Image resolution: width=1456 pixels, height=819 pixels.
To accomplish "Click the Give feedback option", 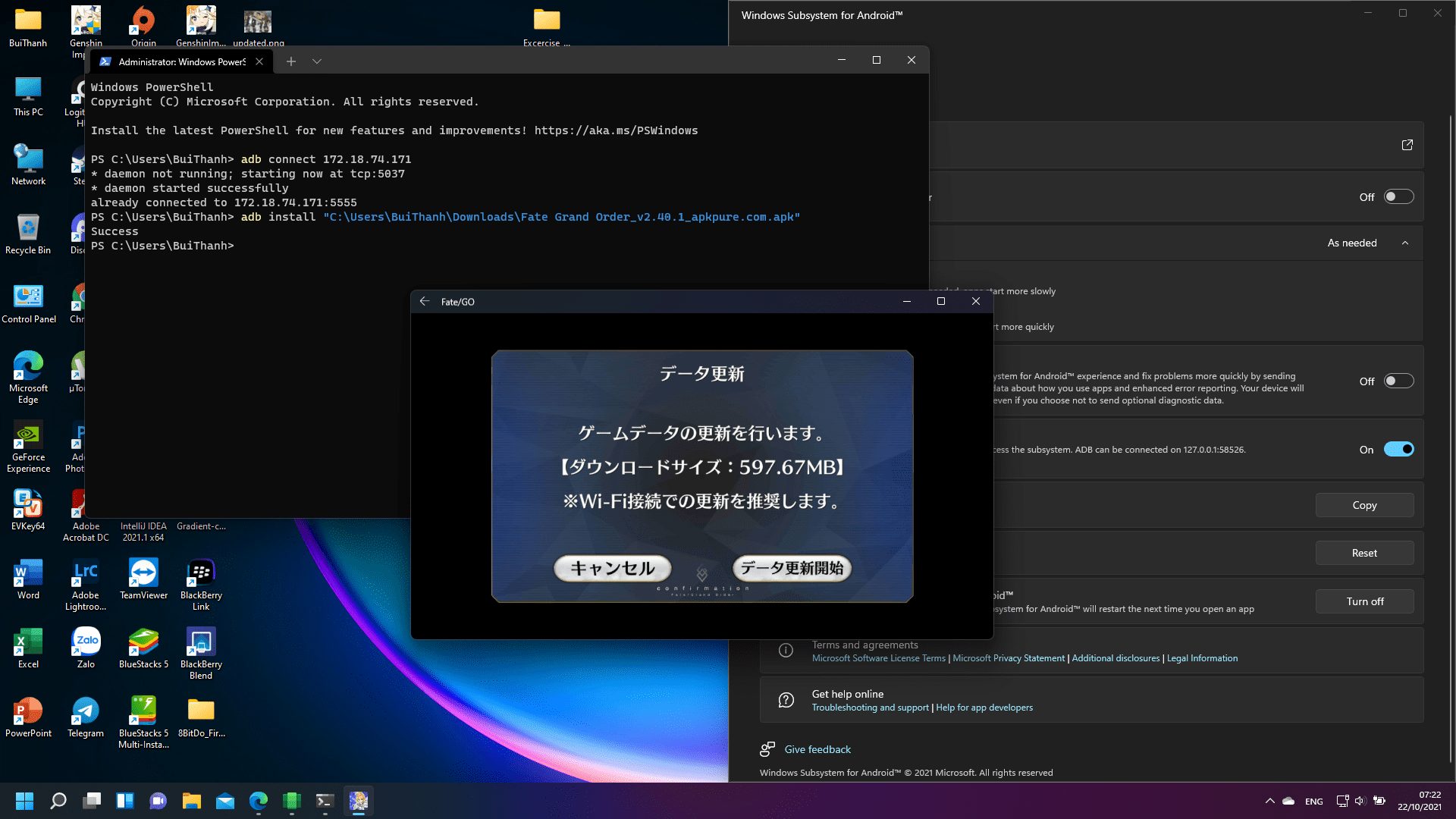I will [817, 748].
